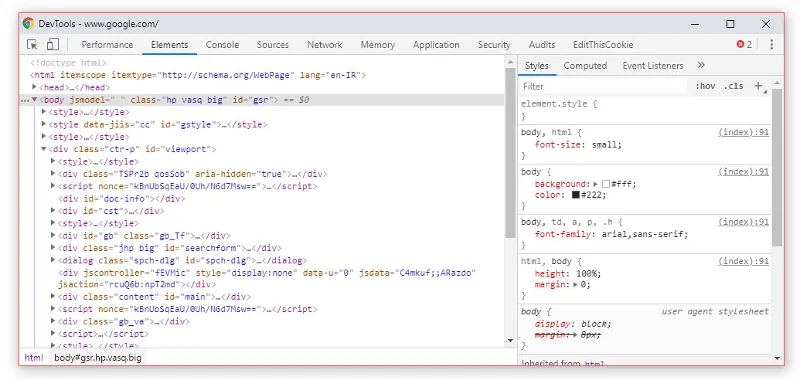Toggle the .cls class editor button

(734, 86)
